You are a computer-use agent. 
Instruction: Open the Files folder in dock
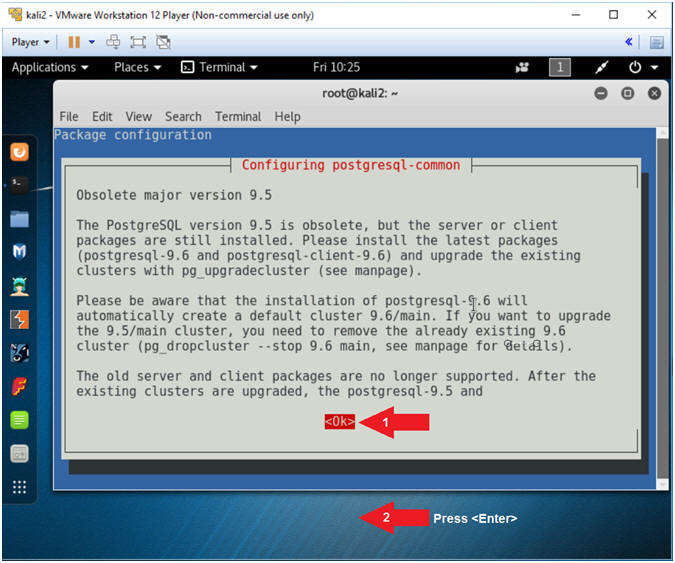[x=19, y=219]
